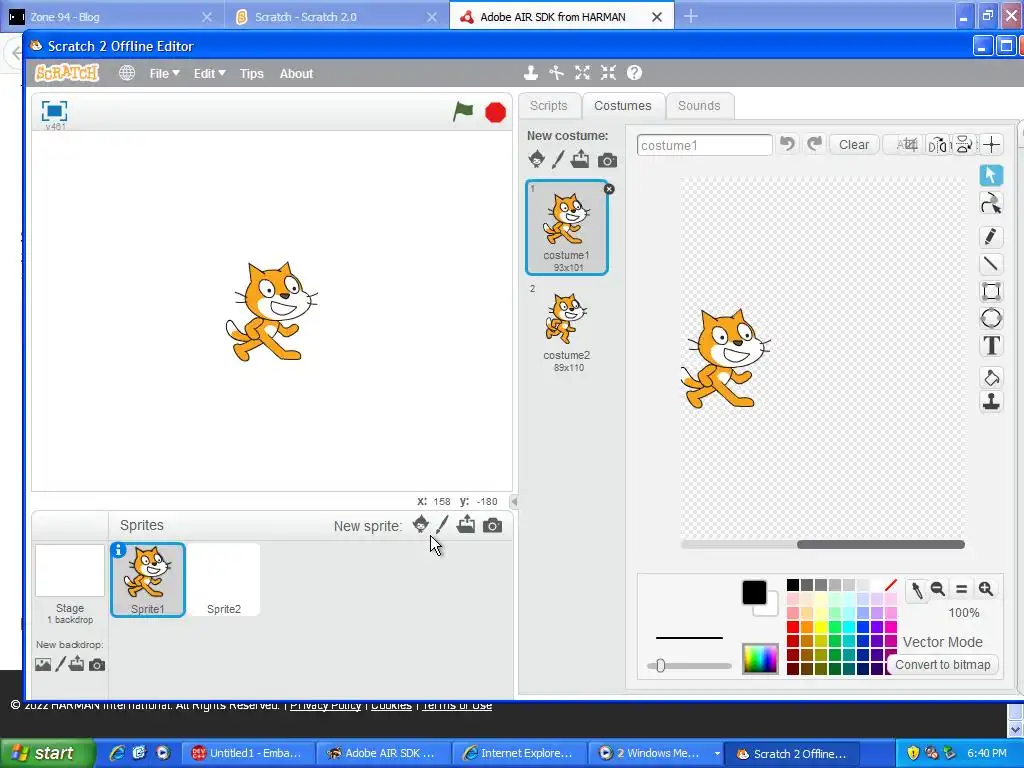The width and height of the screenshot is (1024, 768).
Task: Reset canvas zoom with equals button
Action: coord(961,589)
